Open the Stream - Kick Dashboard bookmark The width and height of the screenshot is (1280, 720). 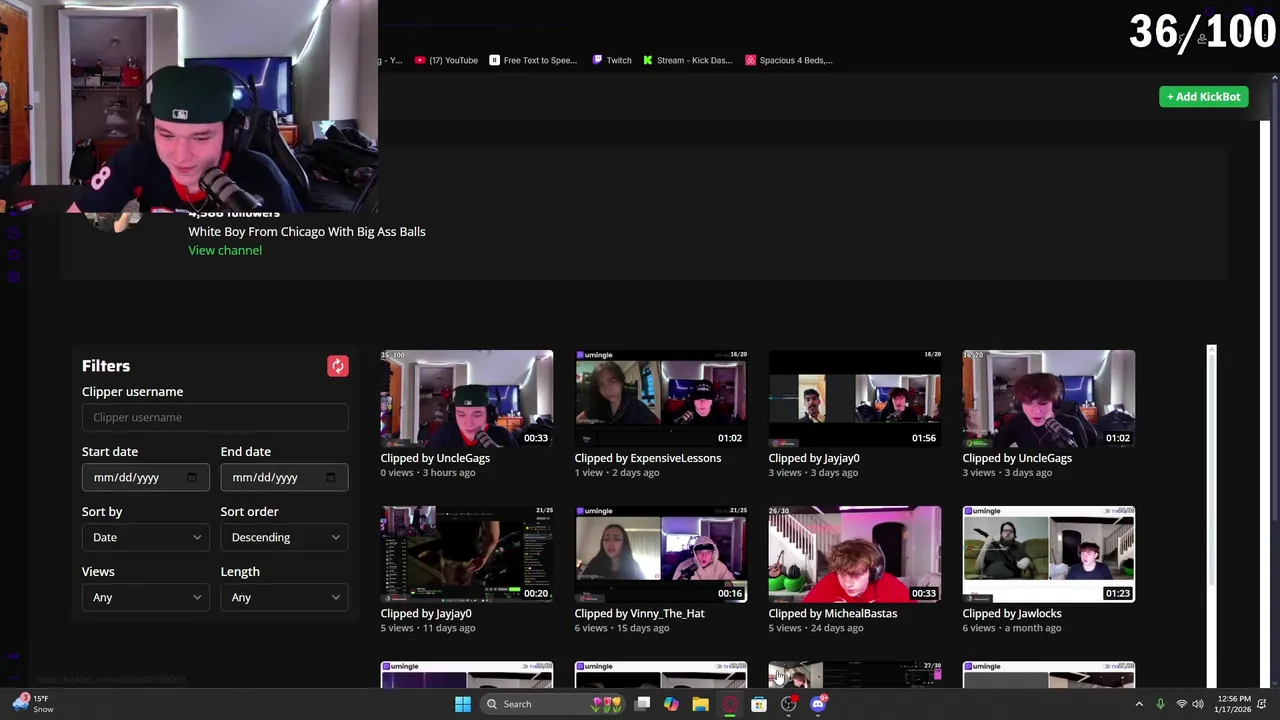click(688, 60)
